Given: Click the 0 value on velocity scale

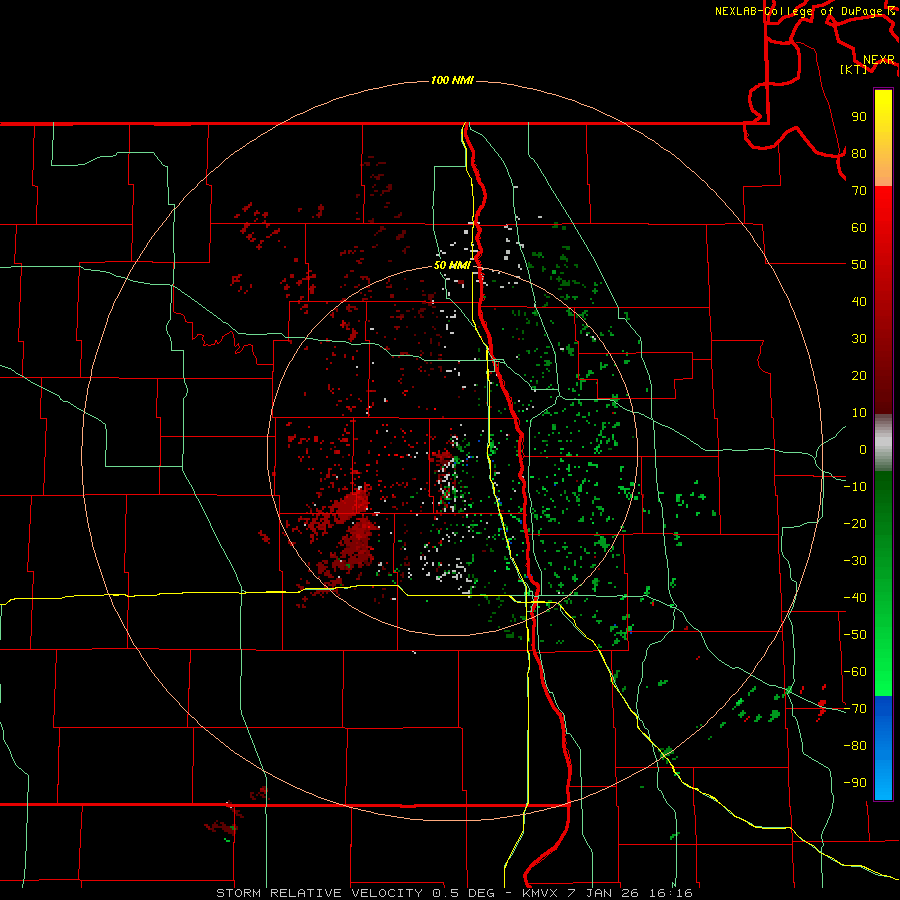Looking at the screenshot, I should (x=863, y=449).
